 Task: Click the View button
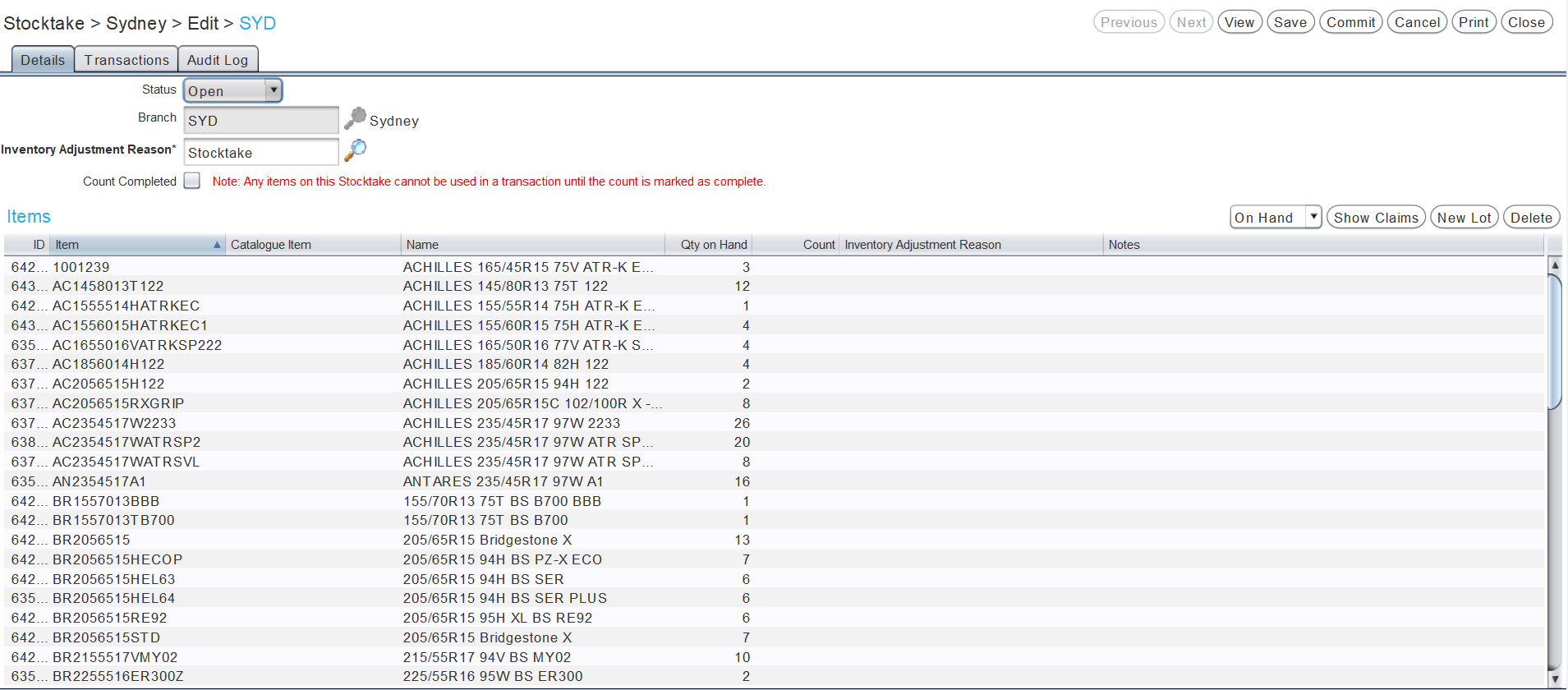1239,22
